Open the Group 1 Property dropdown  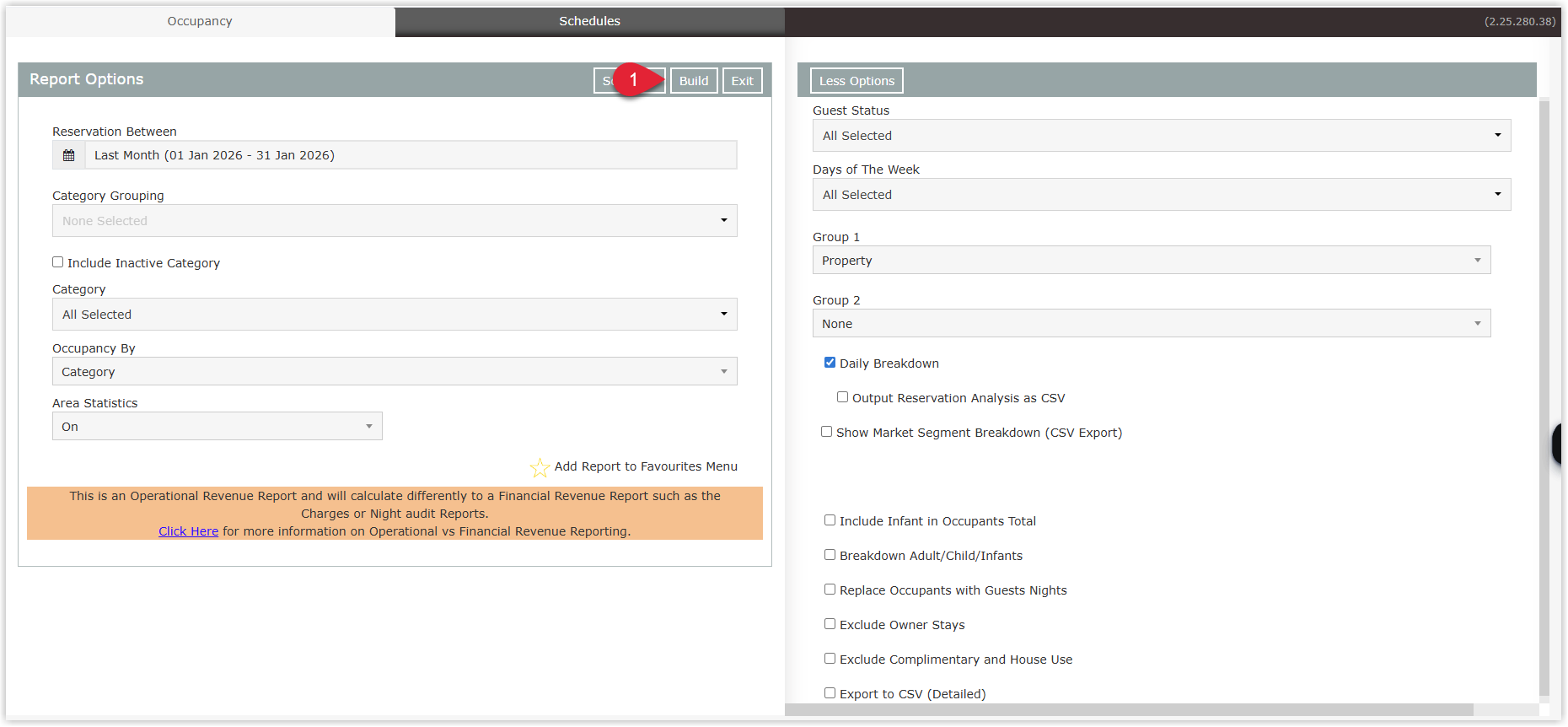1152,261
